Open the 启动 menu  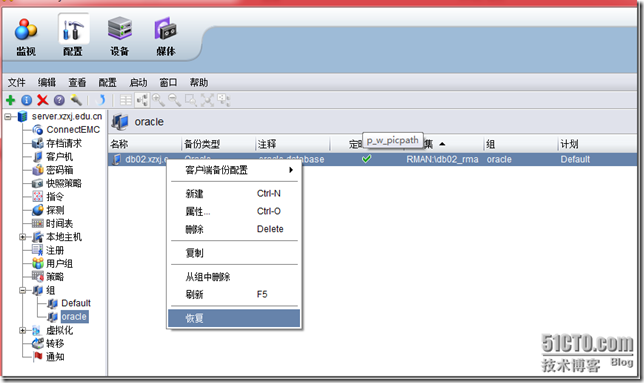pyautogui.click(x=138, y=83)
